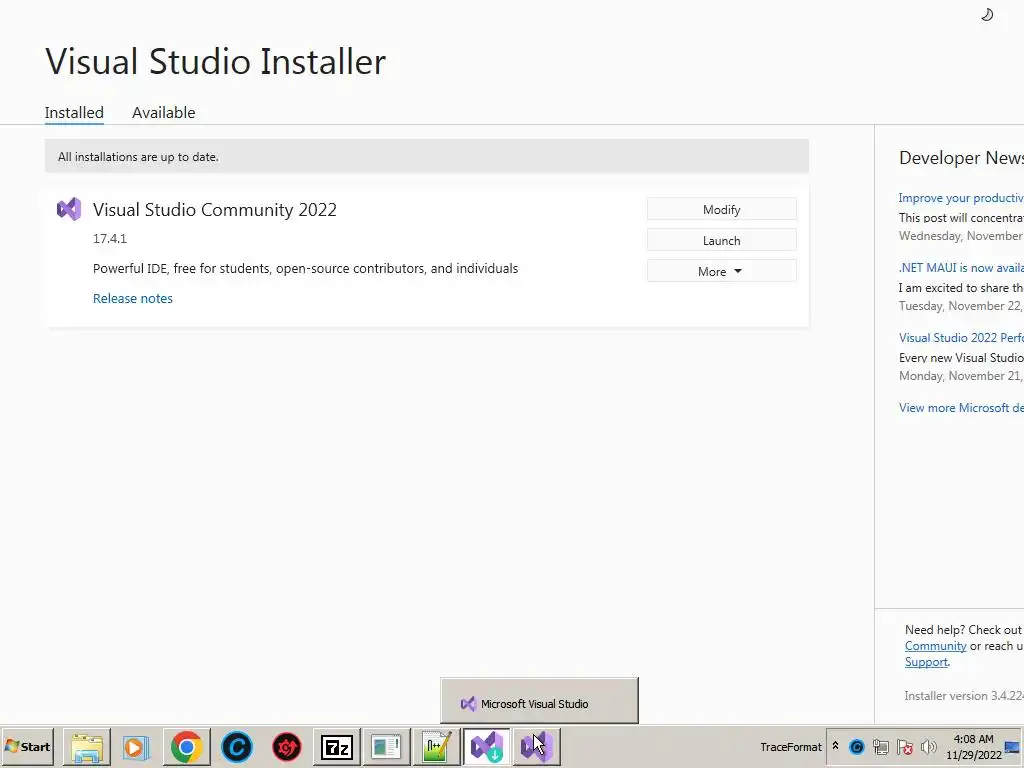
Task: Click View more Microsoft developer news link
Action: click(x=961, y=408)
